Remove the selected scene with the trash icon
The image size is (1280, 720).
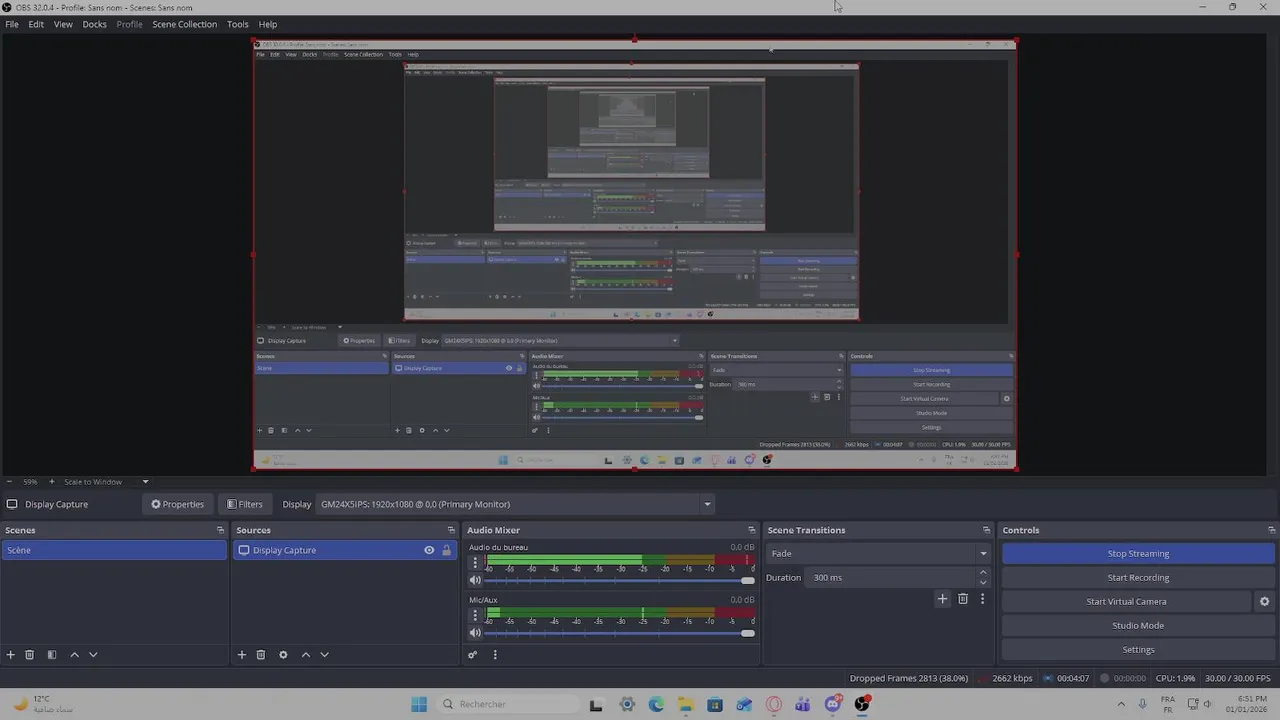[30, 655]
